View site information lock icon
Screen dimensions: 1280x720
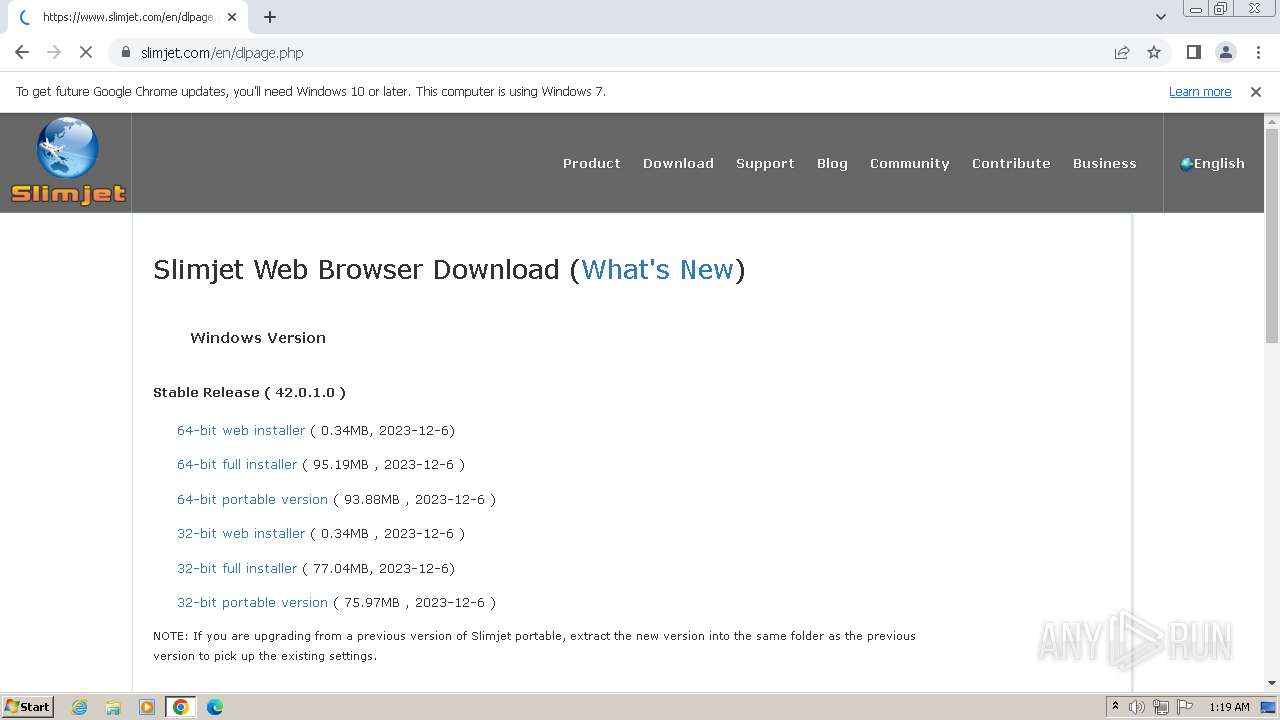(126, 52)
